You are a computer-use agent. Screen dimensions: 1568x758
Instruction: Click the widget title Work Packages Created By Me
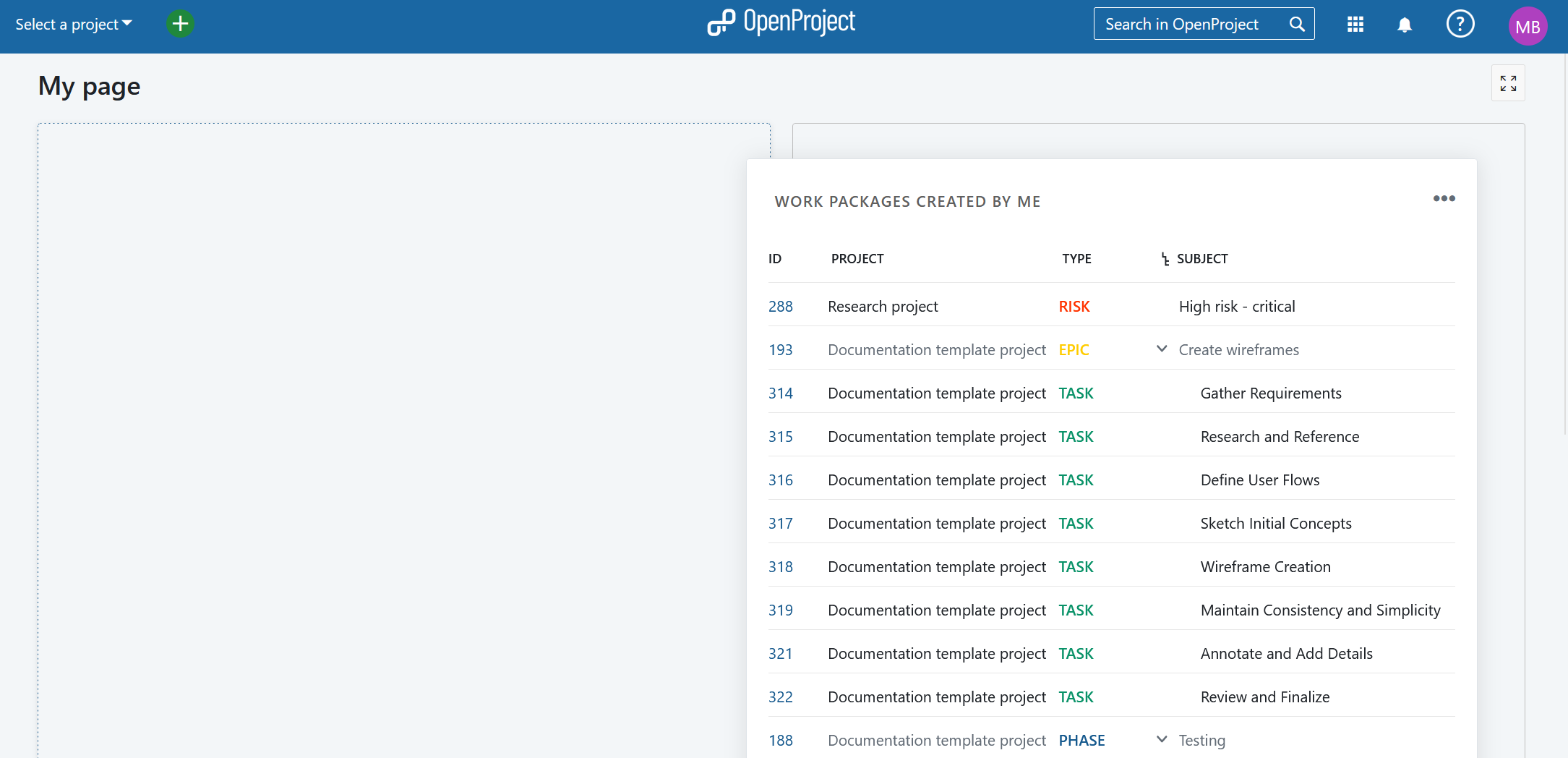[907, 202]
